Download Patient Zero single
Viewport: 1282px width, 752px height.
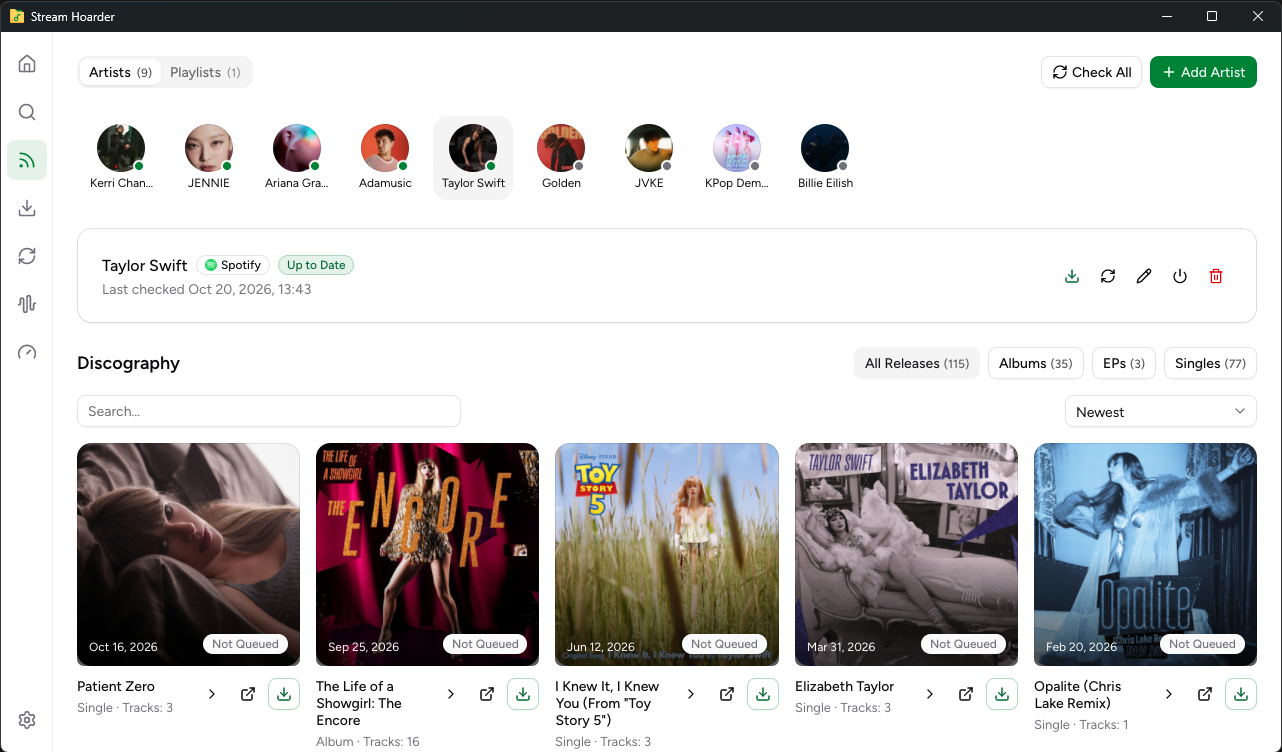(x=284, y=694)
